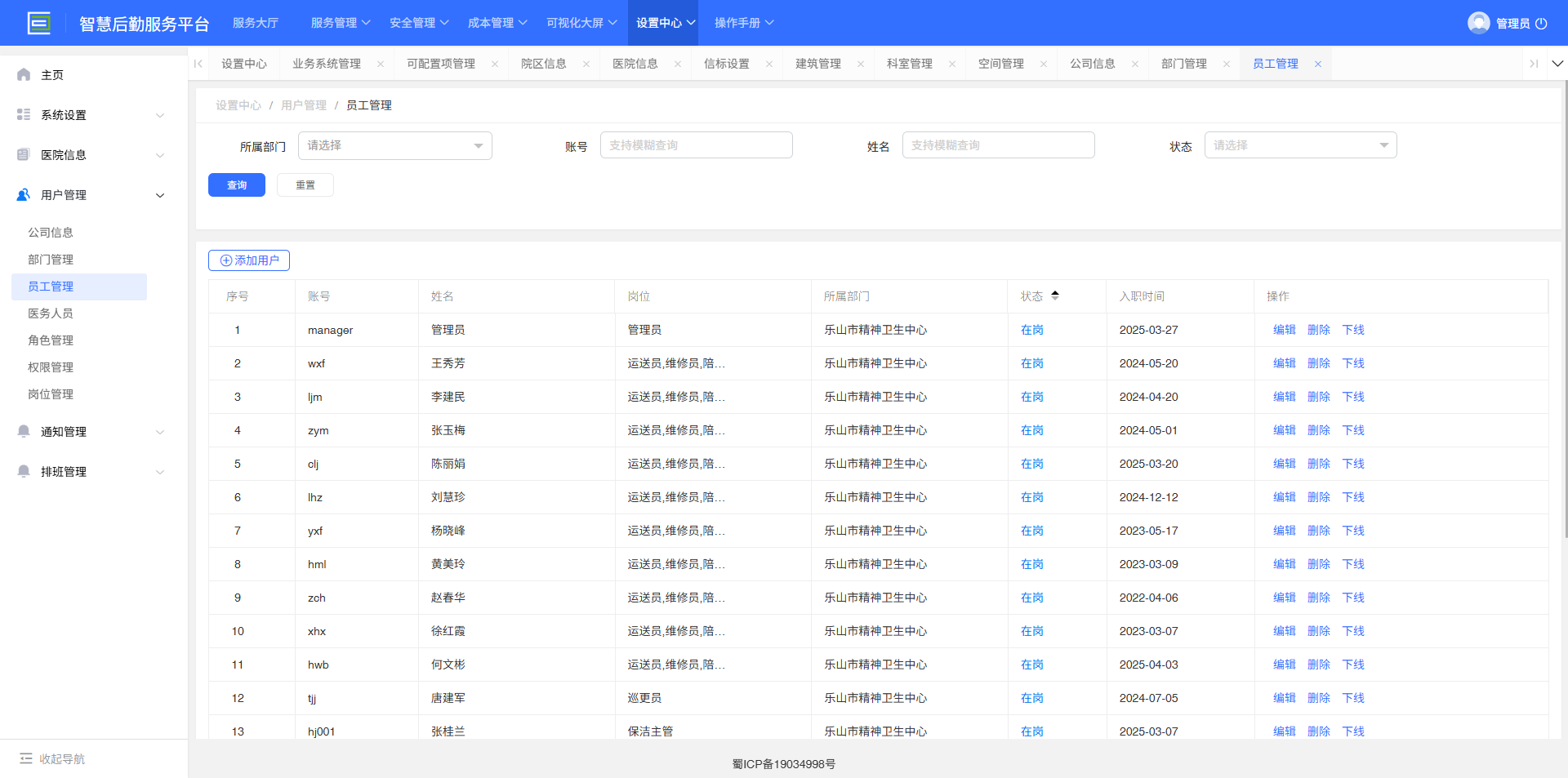Click the page vertical scrollbar
Screen dimensions: 1568x778
pyautogui.click(x=1565, y=310)
